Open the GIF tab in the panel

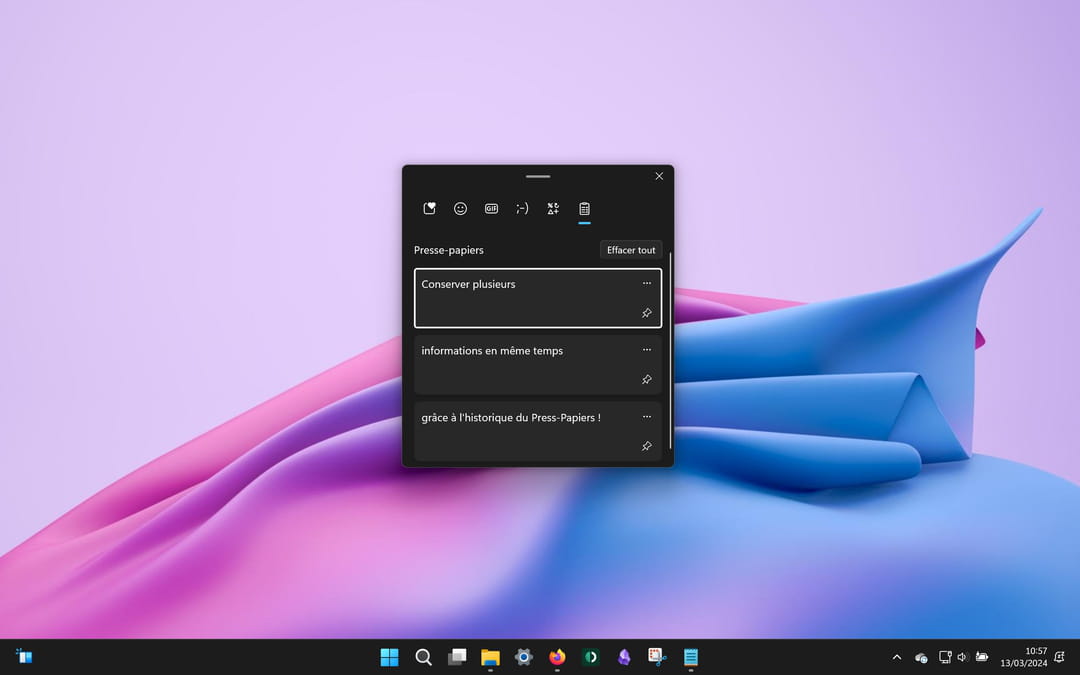[x=491, y=209]
